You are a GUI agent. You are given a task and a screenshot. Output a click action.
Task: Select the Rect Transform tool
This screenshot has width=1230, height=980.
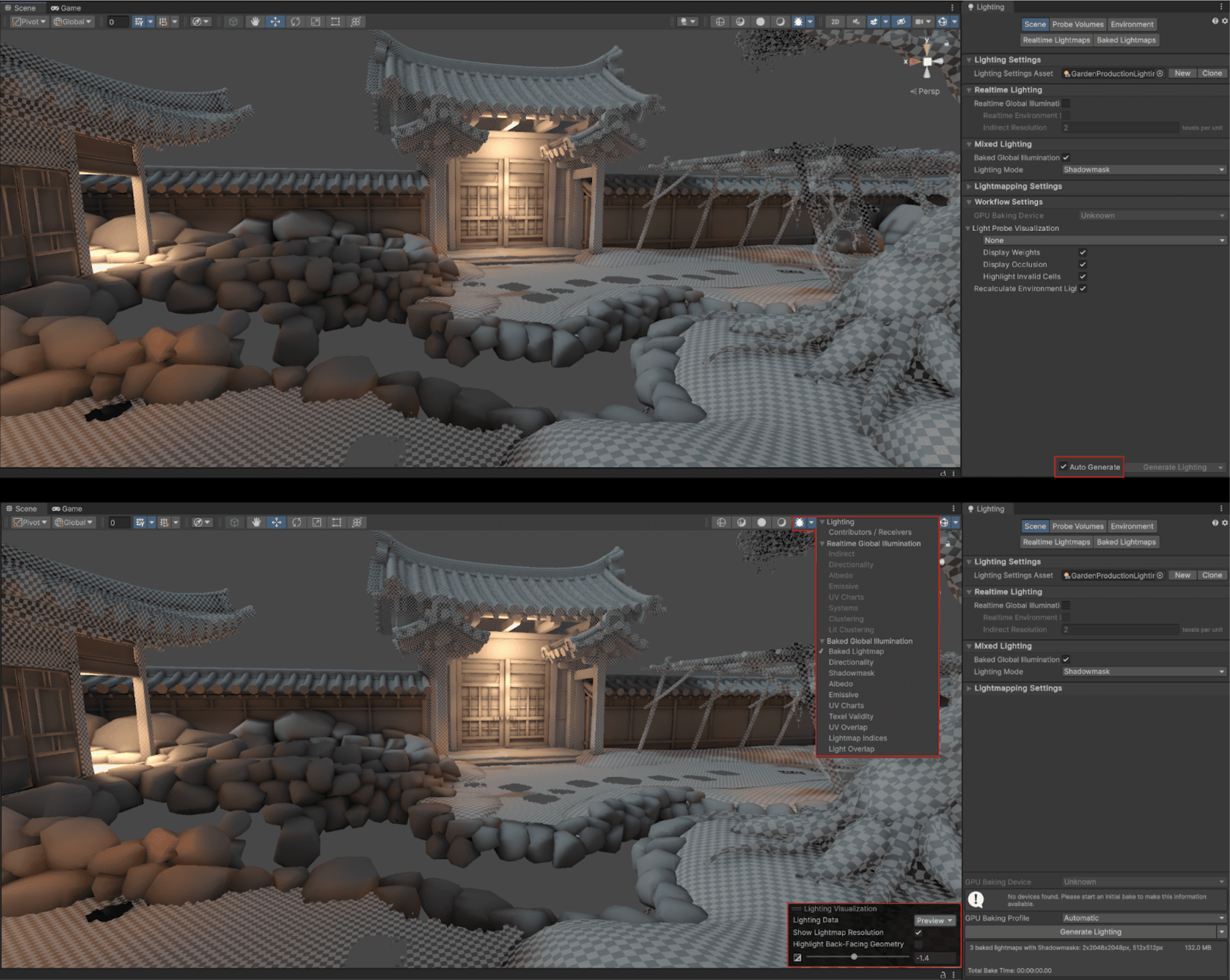click(335, 22)
